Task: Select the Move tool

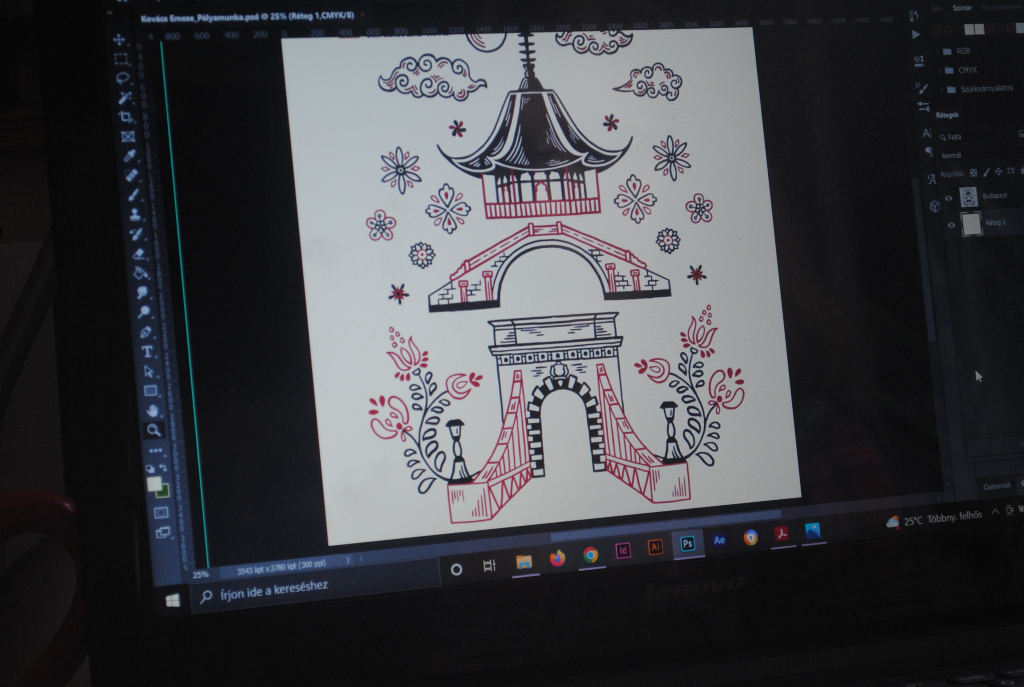Action: pos(119,40)
